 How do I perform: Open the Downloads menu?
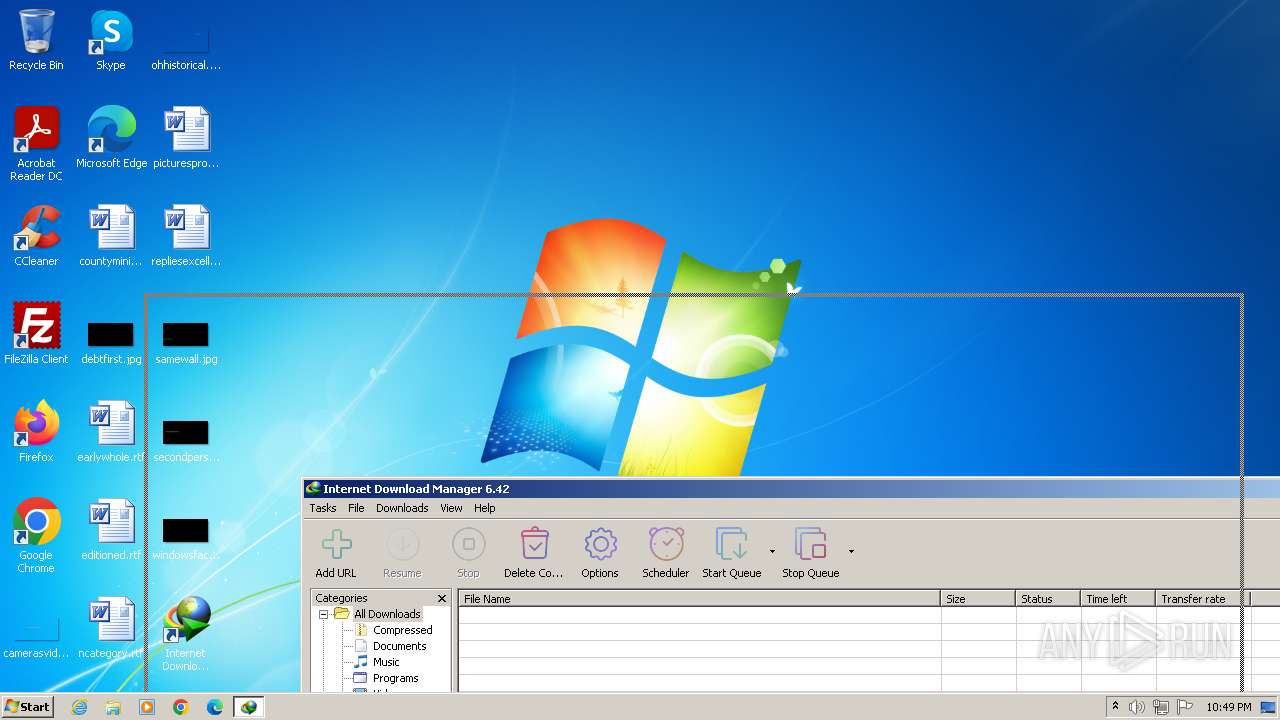[402, 508]
